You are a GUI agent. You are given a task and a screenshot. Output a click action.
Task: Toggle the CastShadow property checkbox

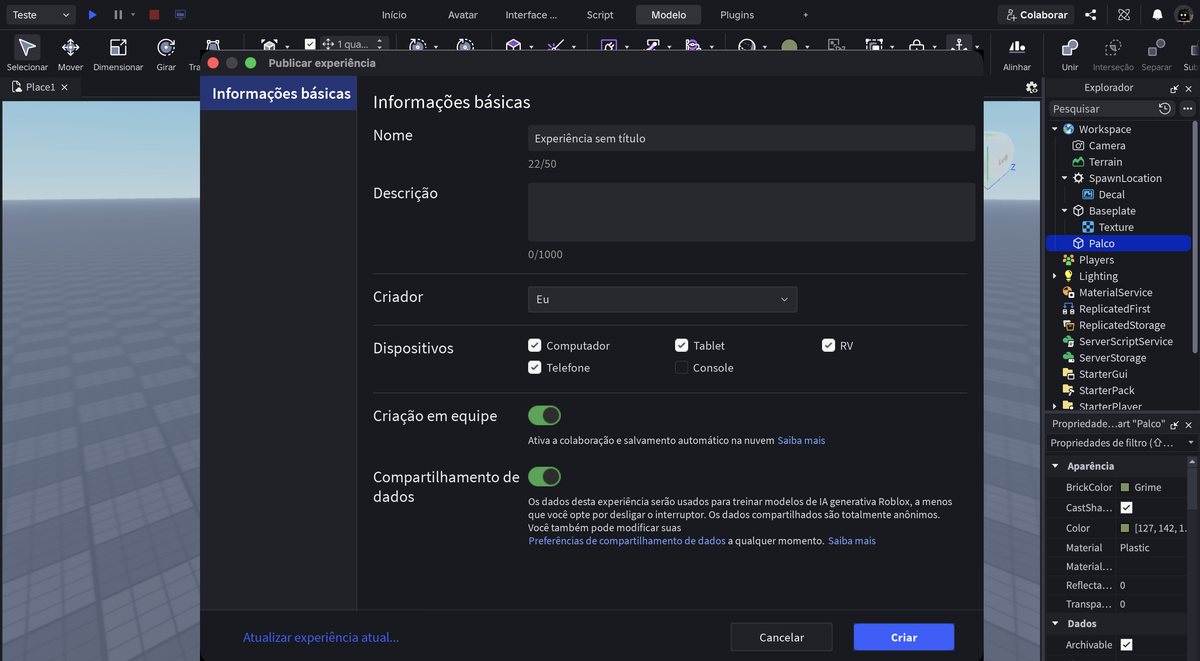(1127, 508)
